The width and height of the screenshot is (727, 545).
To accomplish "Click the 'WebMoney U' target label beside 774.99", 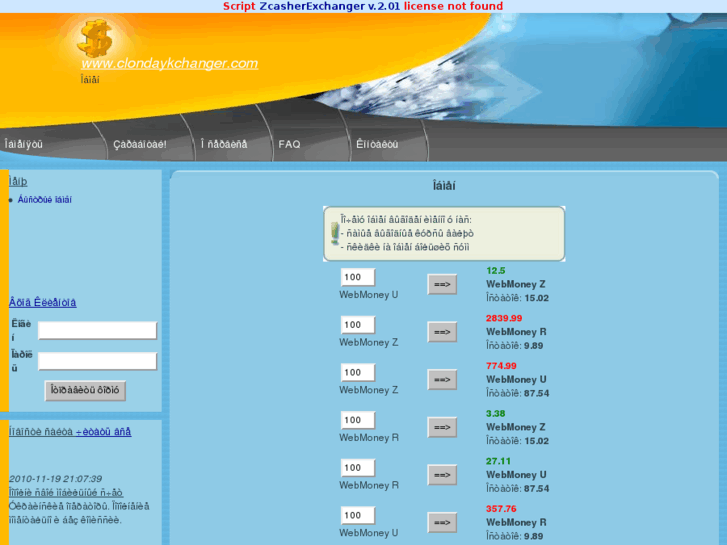I will (516, 379).
